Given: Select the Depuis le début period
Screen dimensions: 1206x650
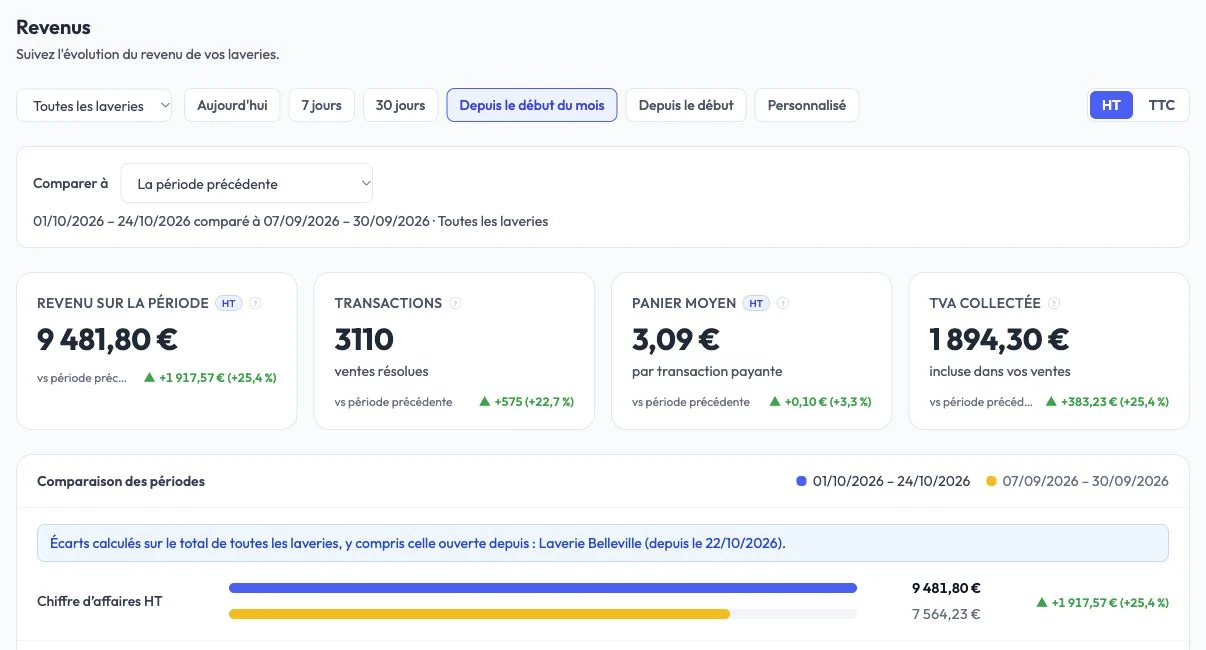Looking at the screenshot, I should pyautogui.click(x=686, y=105).
